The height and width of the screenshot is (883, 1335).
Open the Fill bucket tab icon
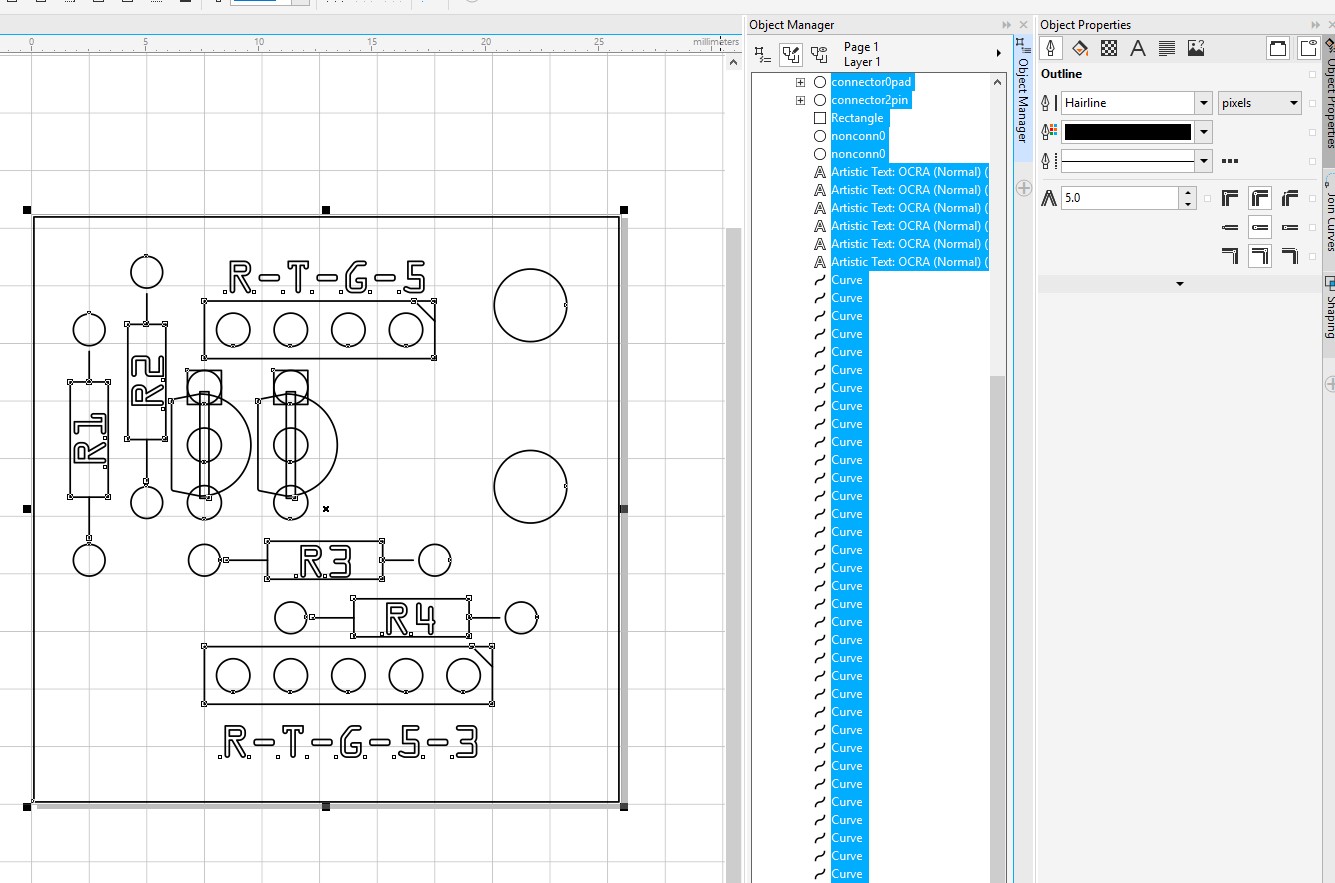1080,48
